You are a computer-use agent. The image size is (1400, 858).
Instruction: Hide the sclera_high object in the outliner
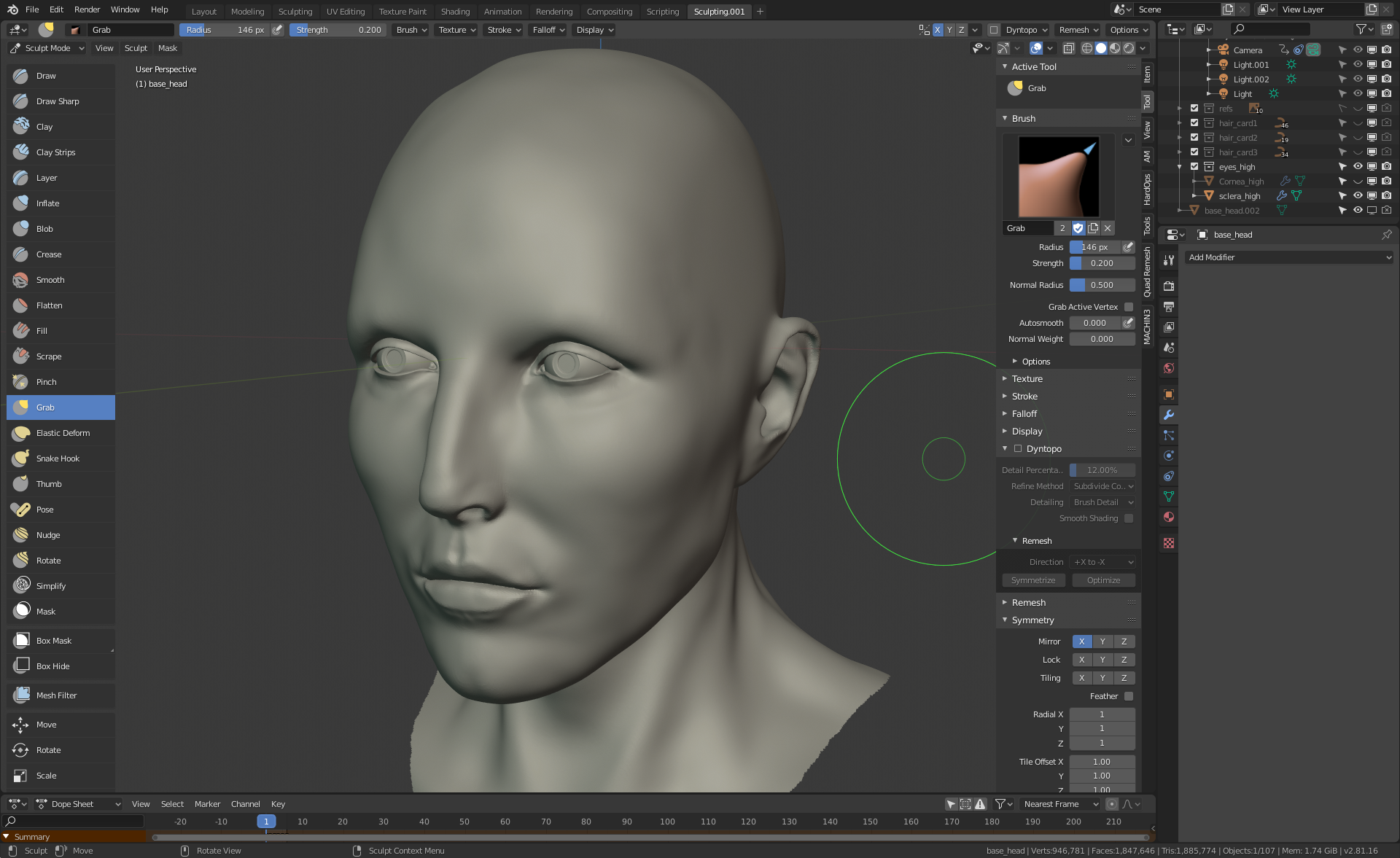1358,196
